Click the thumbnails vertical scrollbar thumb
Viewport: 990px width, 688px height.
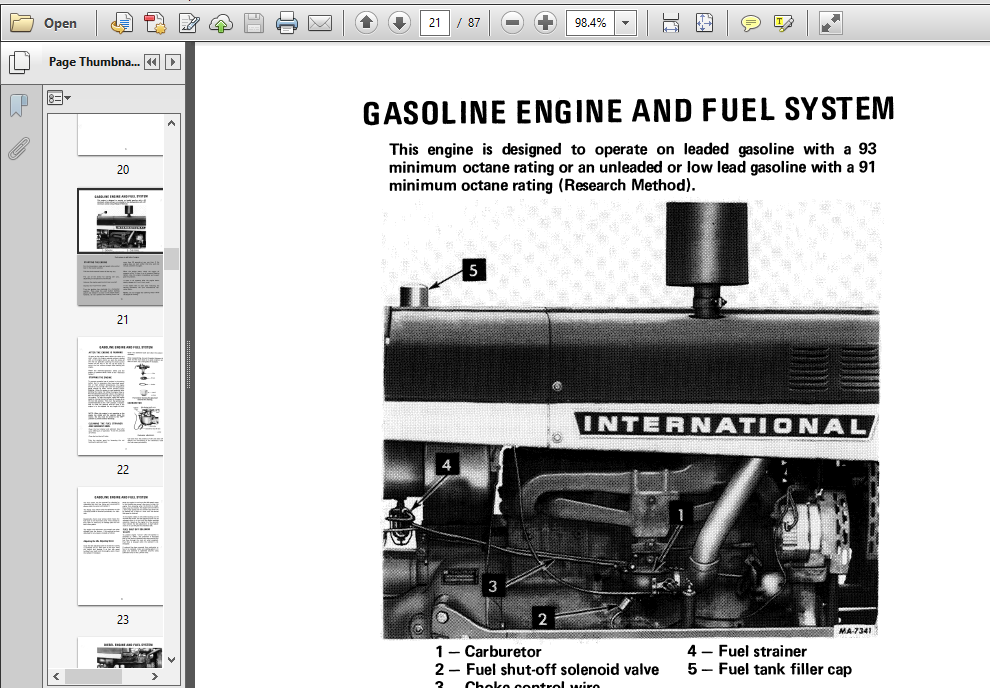172,259
